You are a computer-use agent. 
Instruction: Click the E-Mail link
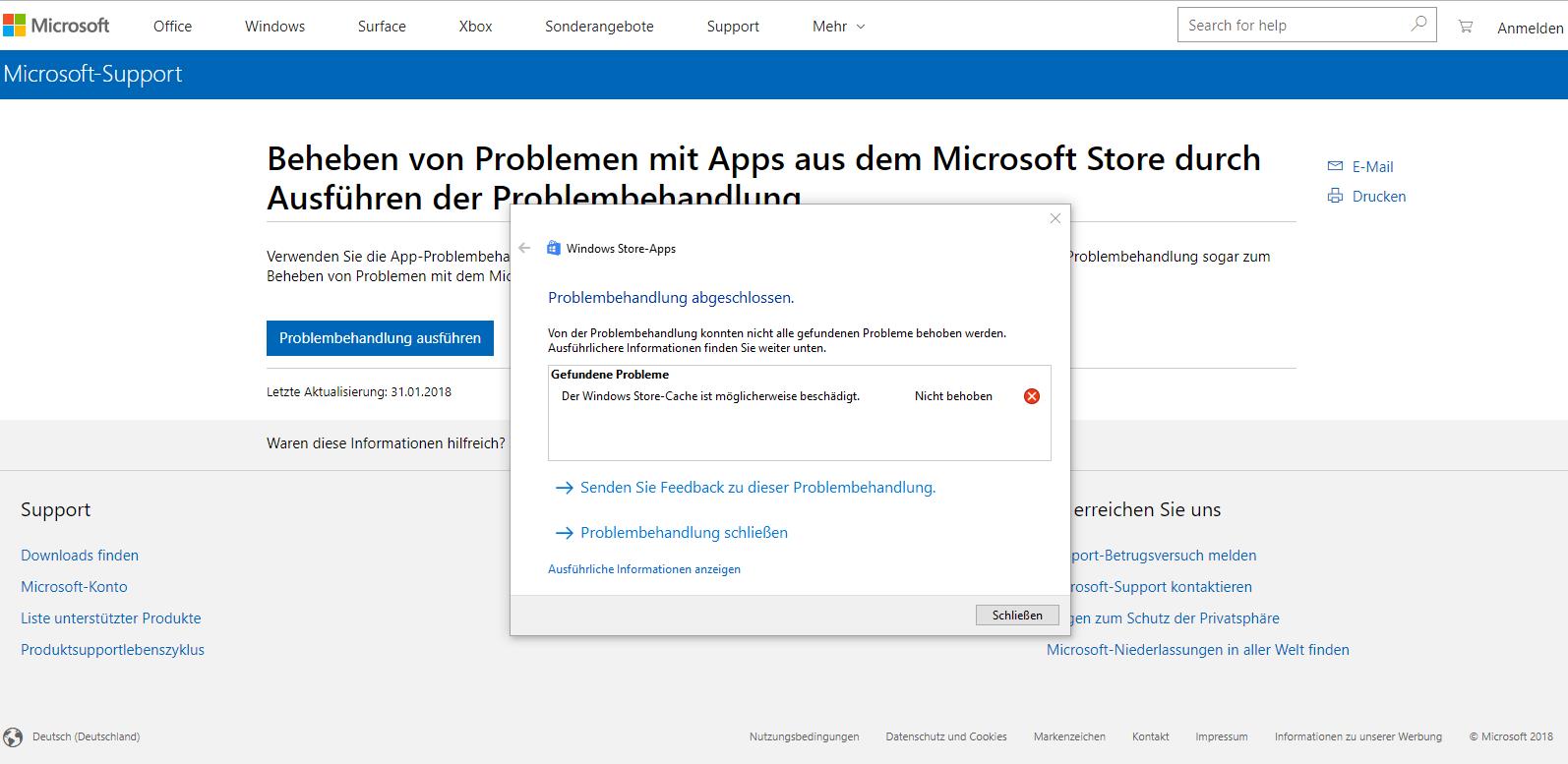(1372, 167)
